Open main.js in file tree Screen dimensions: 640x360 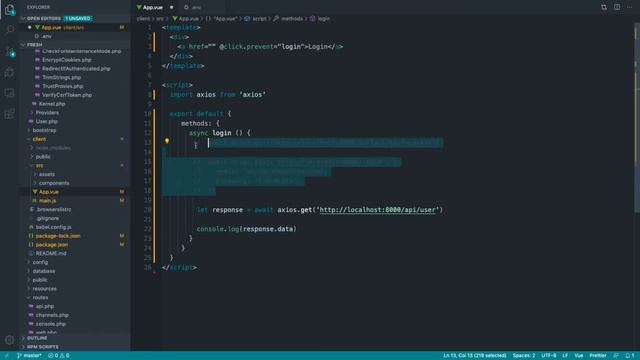47,201
